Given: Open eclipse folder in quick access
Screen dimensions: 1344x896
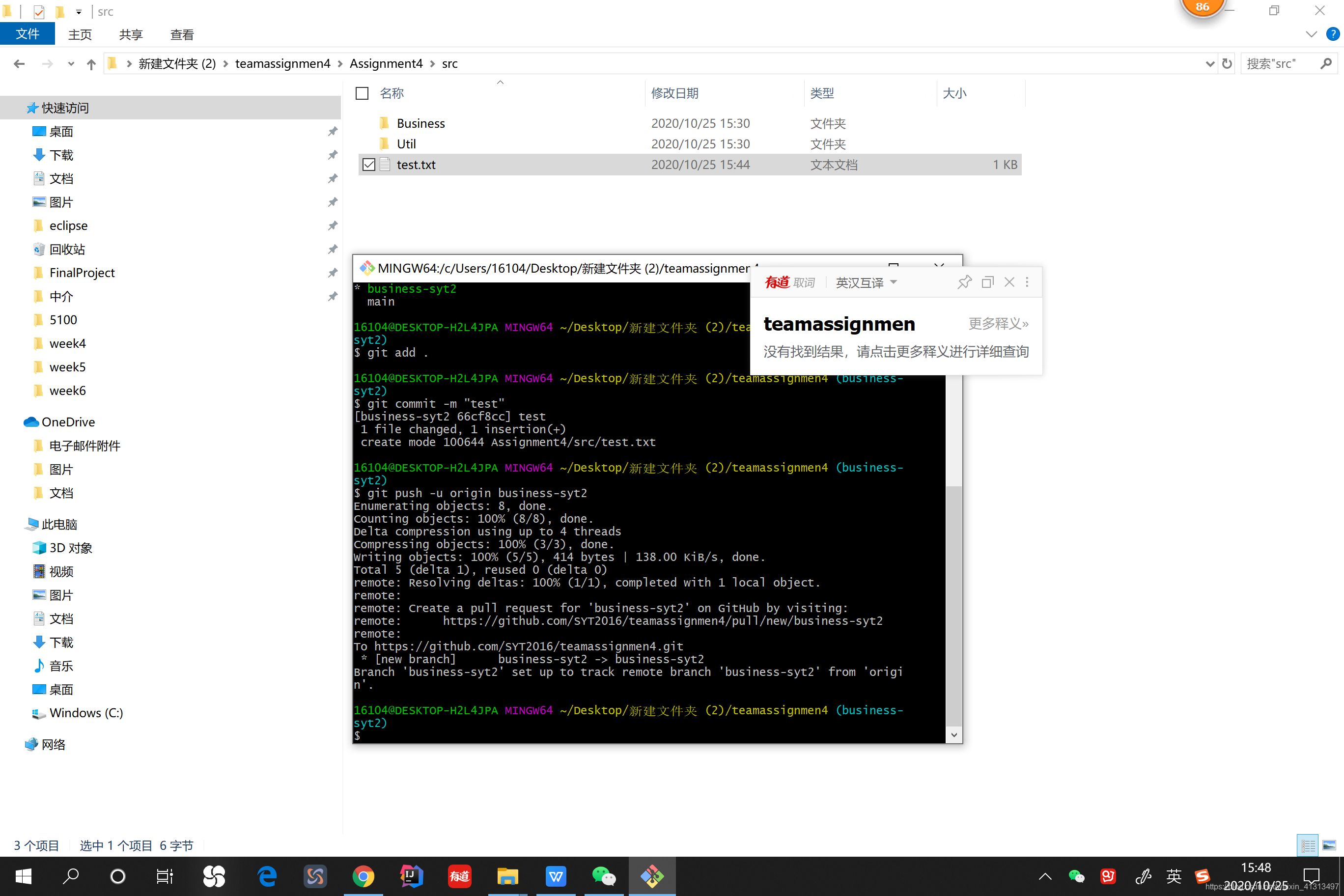Looking at the screenshot, I should click(69, 225).
